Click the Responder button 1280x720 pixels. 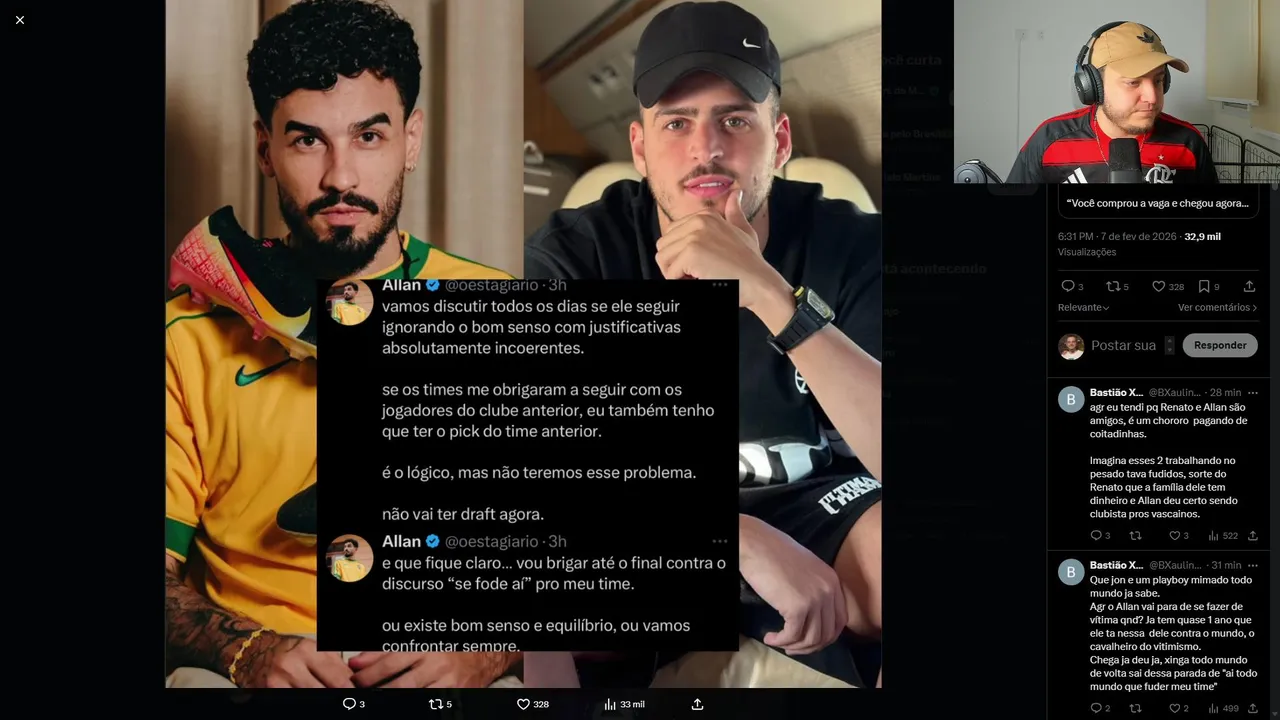pyautogui.click(x=1220, y=345)
